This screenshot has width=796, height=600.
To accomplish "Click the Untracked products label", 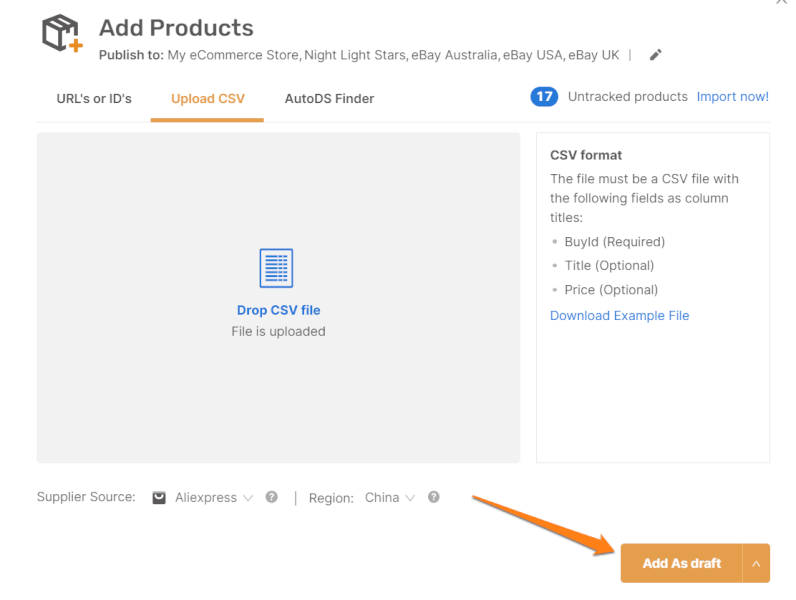I will coord(627,97).
